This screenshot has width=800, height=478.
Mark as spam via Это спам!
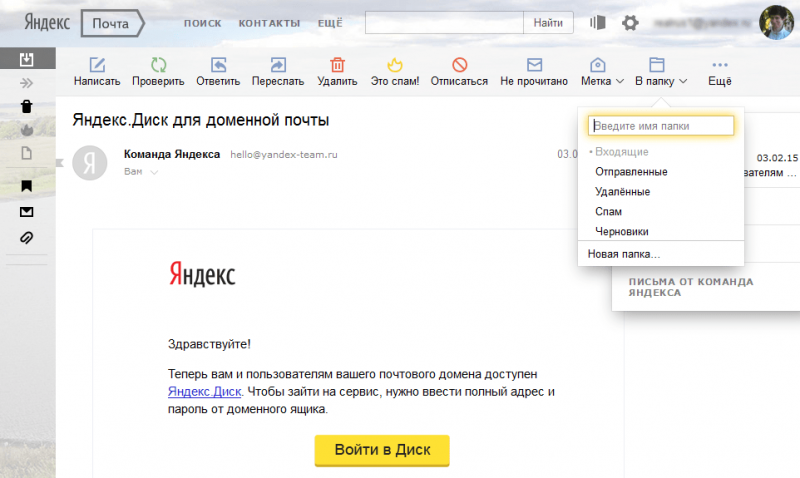tap(394, 65)
